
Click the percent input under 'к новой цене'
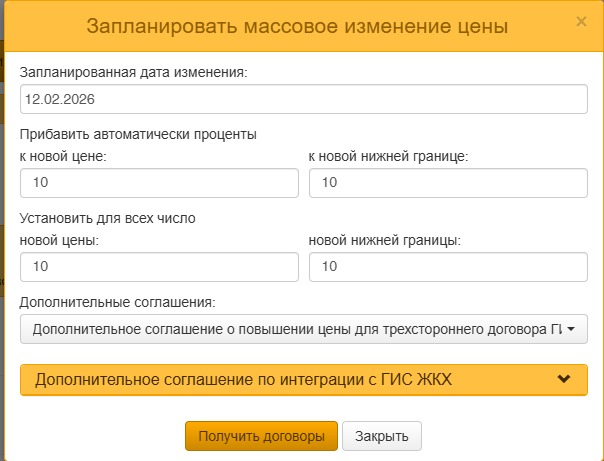point(159,183)
